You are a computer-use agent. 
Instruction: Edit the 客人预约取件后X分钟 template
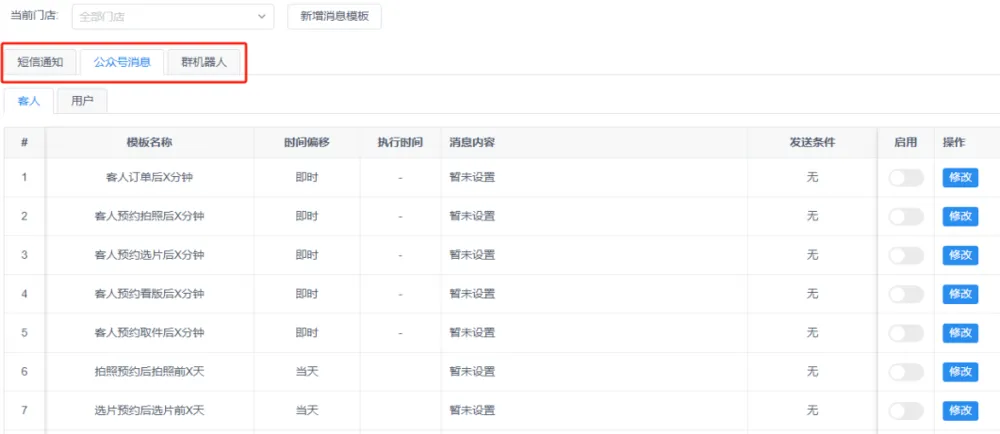tap(960, 333)
